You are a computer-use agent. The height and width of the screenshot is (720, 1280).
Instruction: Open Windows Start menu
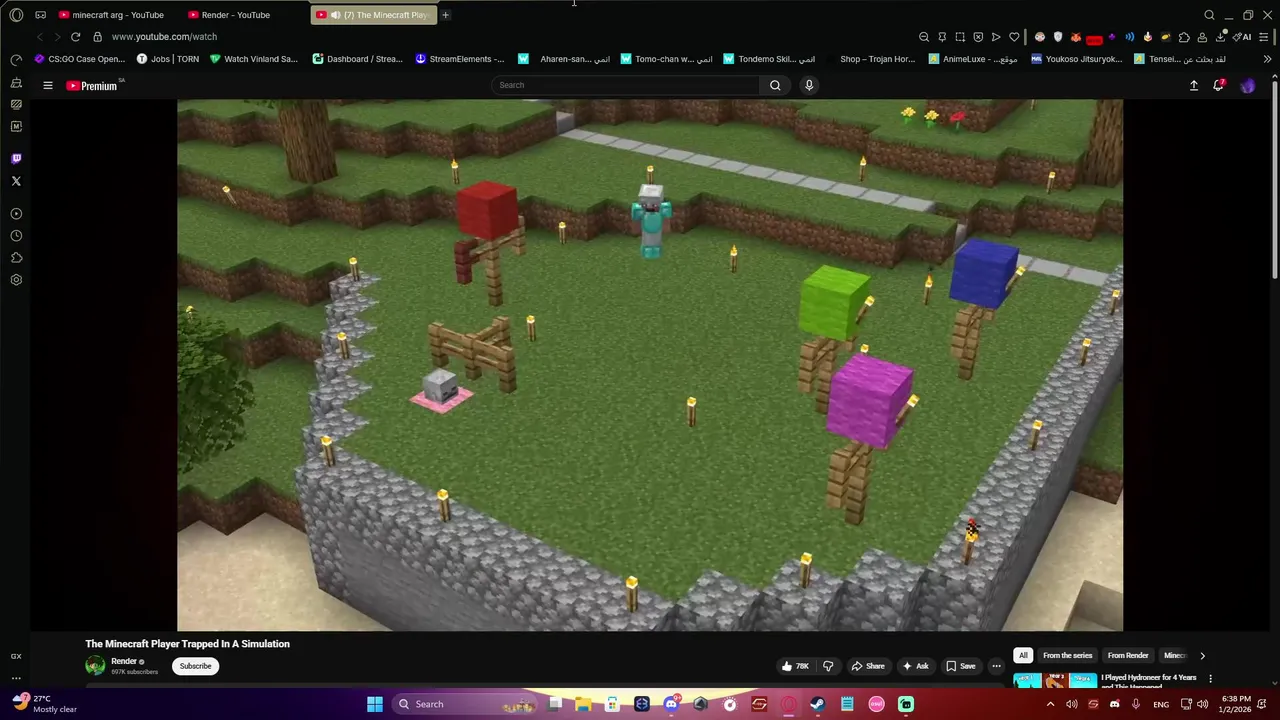point(374,704)
